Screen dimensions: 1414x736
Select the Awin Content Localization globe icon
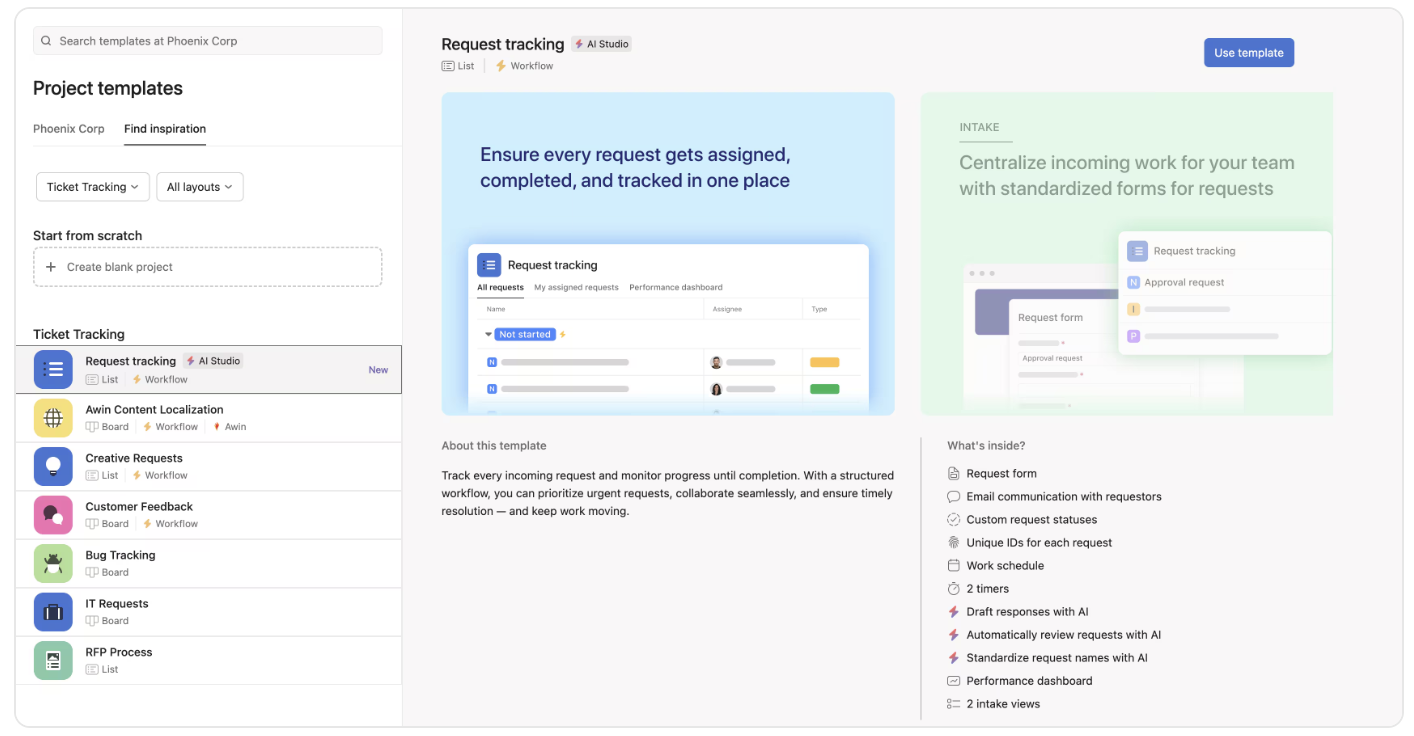click(x=53, y=418)
